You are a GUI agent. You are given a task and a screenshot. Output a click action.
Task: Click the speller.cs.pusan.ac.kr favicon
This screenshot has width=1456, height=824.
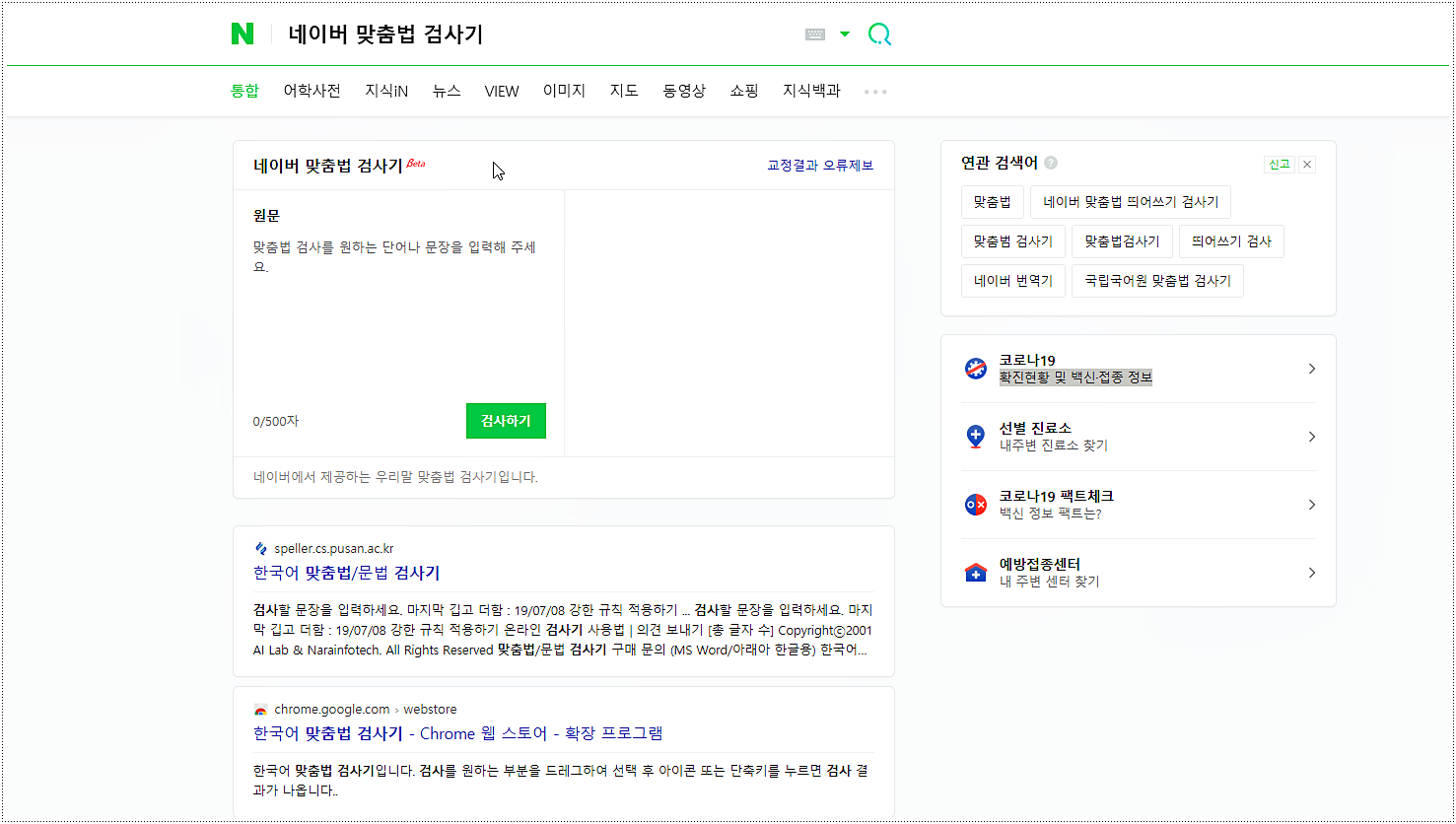point(260,549)
